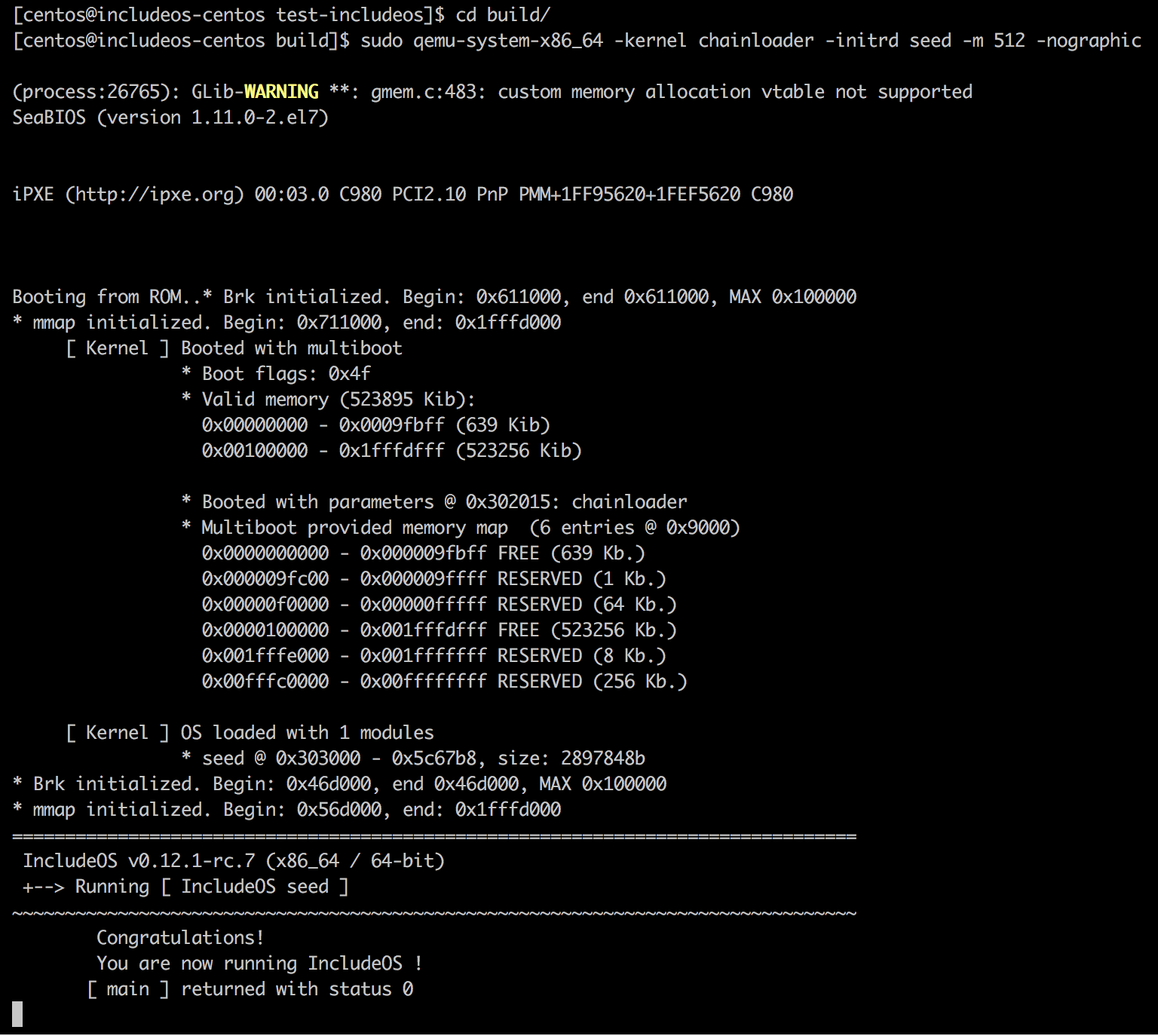This screenshot has width=1158, height=1036.
Task: Click the 'custom memory allocation vtable not supported' text
Action: click(x=735, y=91)
